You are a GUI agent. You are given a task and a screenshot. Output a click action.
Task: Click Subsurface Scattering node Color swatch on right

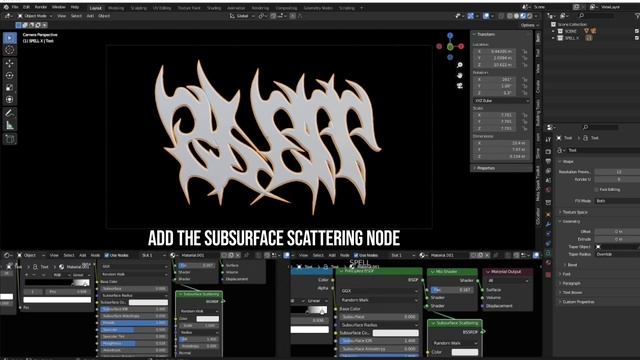[x=465, y=352]
